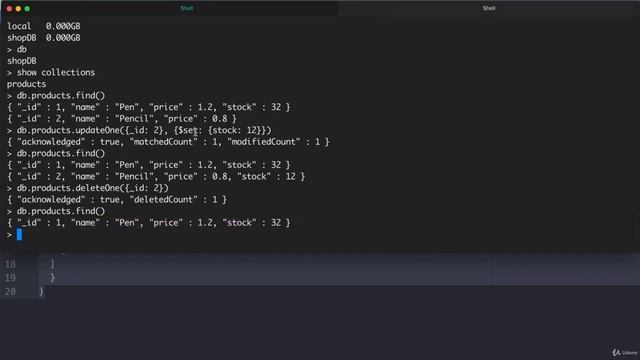Click line number 18 in editor gutter

10,264
